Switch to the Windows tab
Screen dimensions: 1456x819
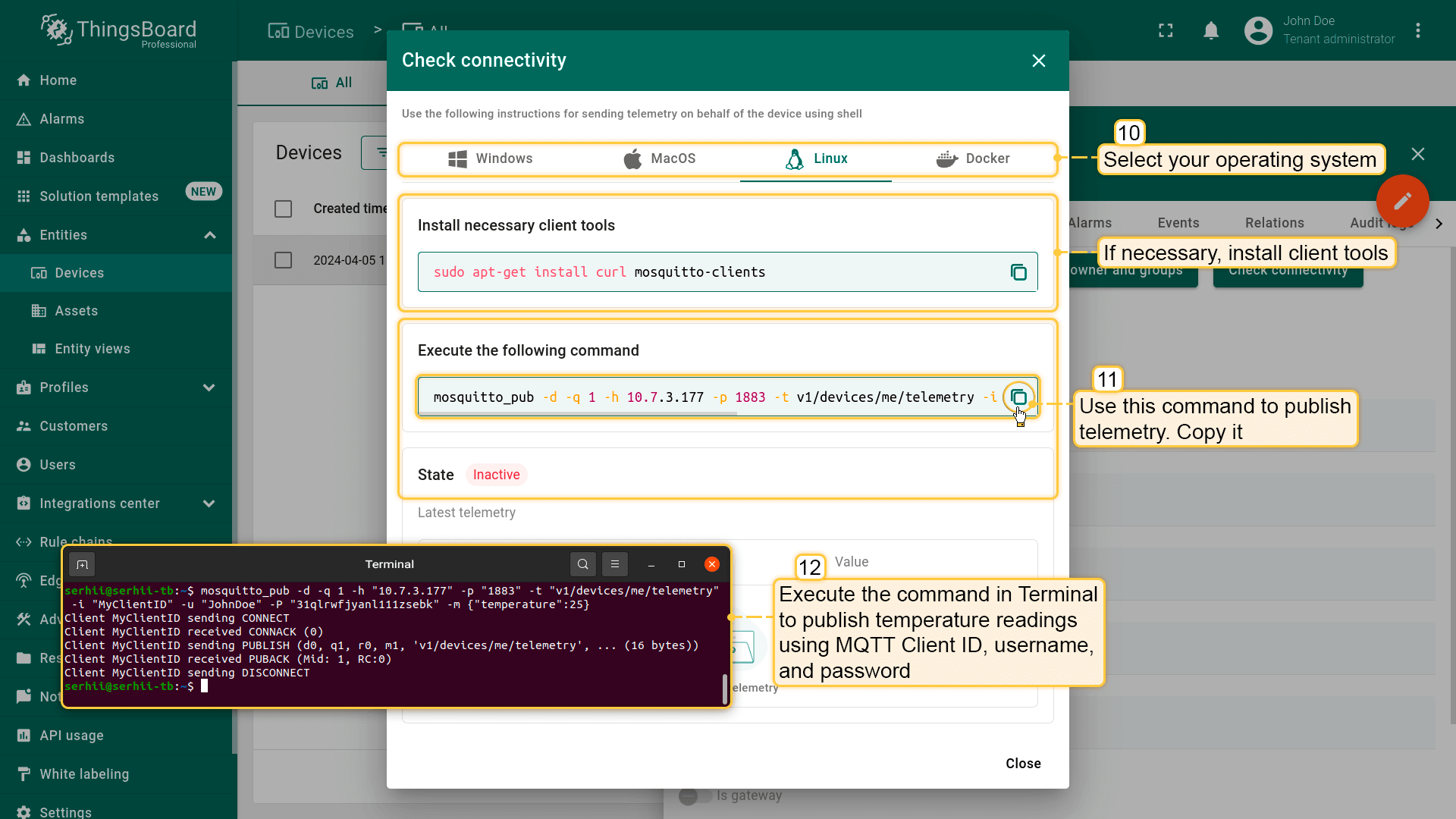[491, 158]
